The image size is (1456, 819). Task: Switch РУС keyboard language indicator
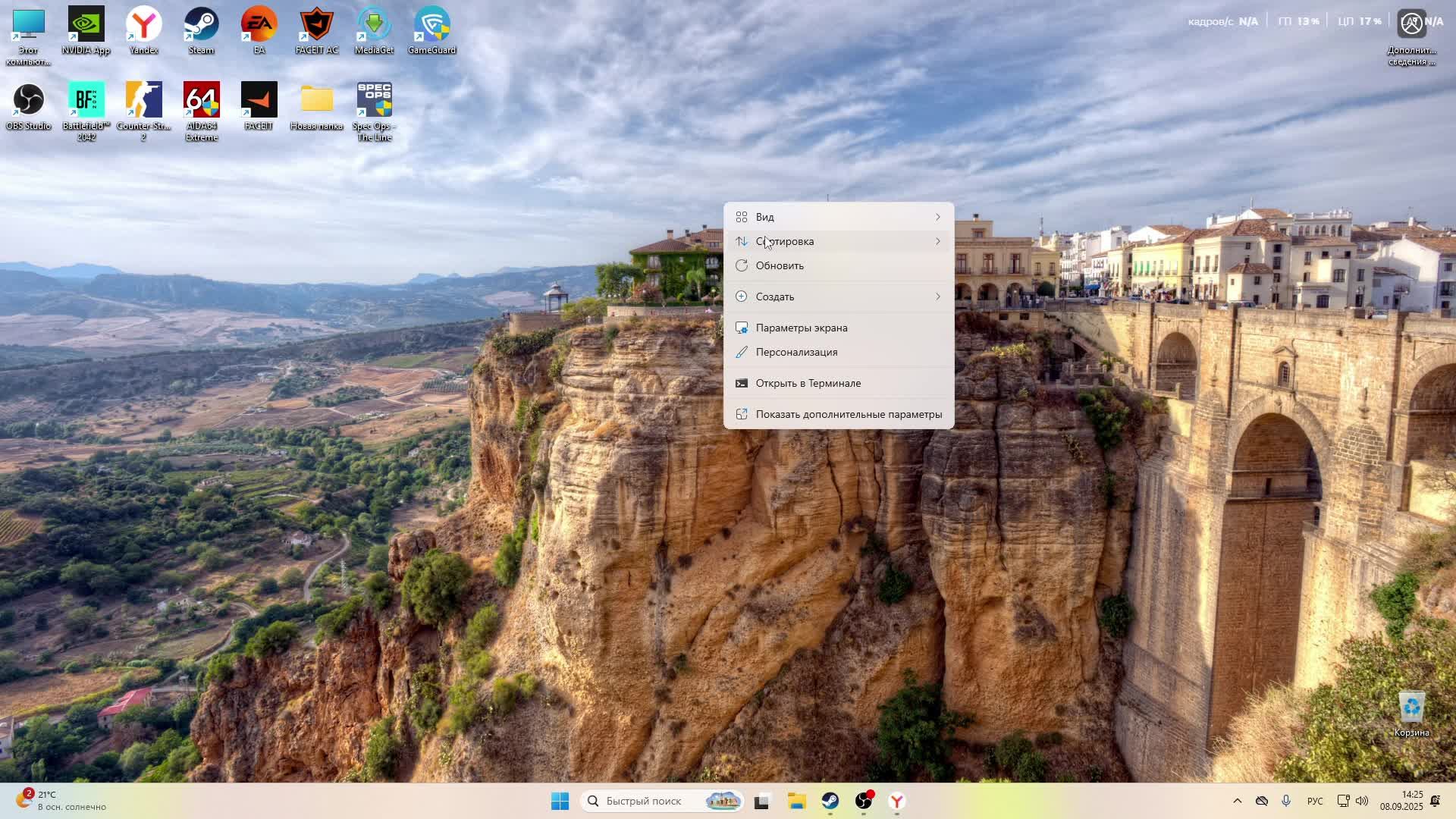(1315, 802)
